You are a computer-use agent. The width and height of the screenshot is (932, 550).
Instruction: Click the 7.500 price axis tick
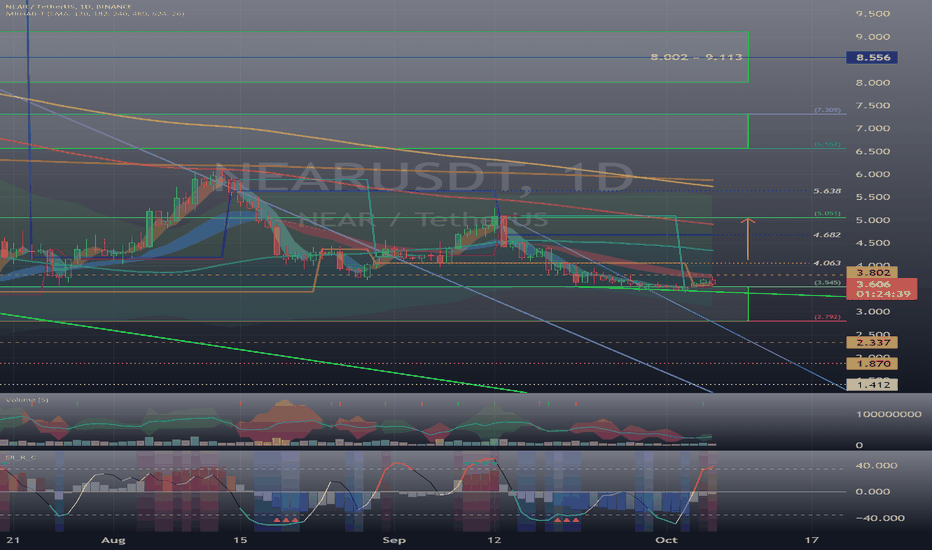873,106
